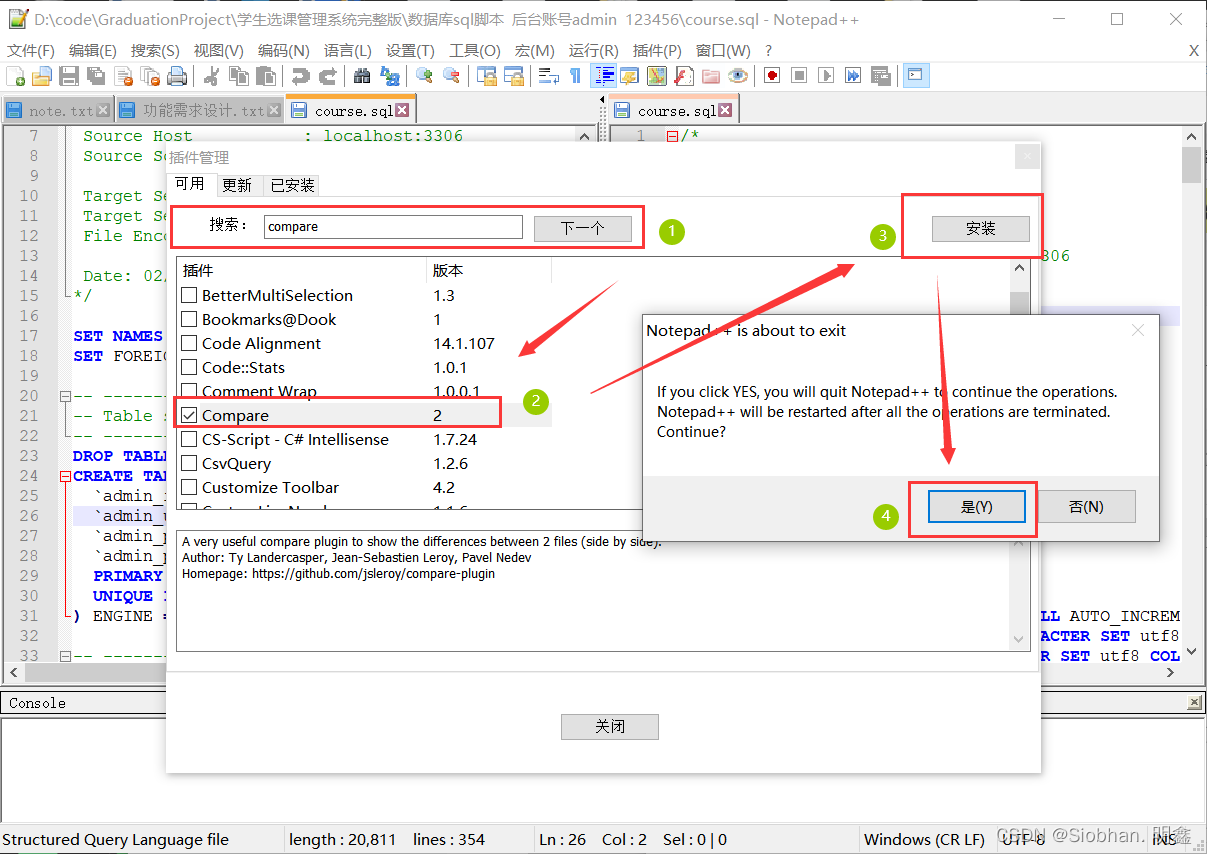
Task: Open the Document Map icon
Action: click(x=656, y=76)
